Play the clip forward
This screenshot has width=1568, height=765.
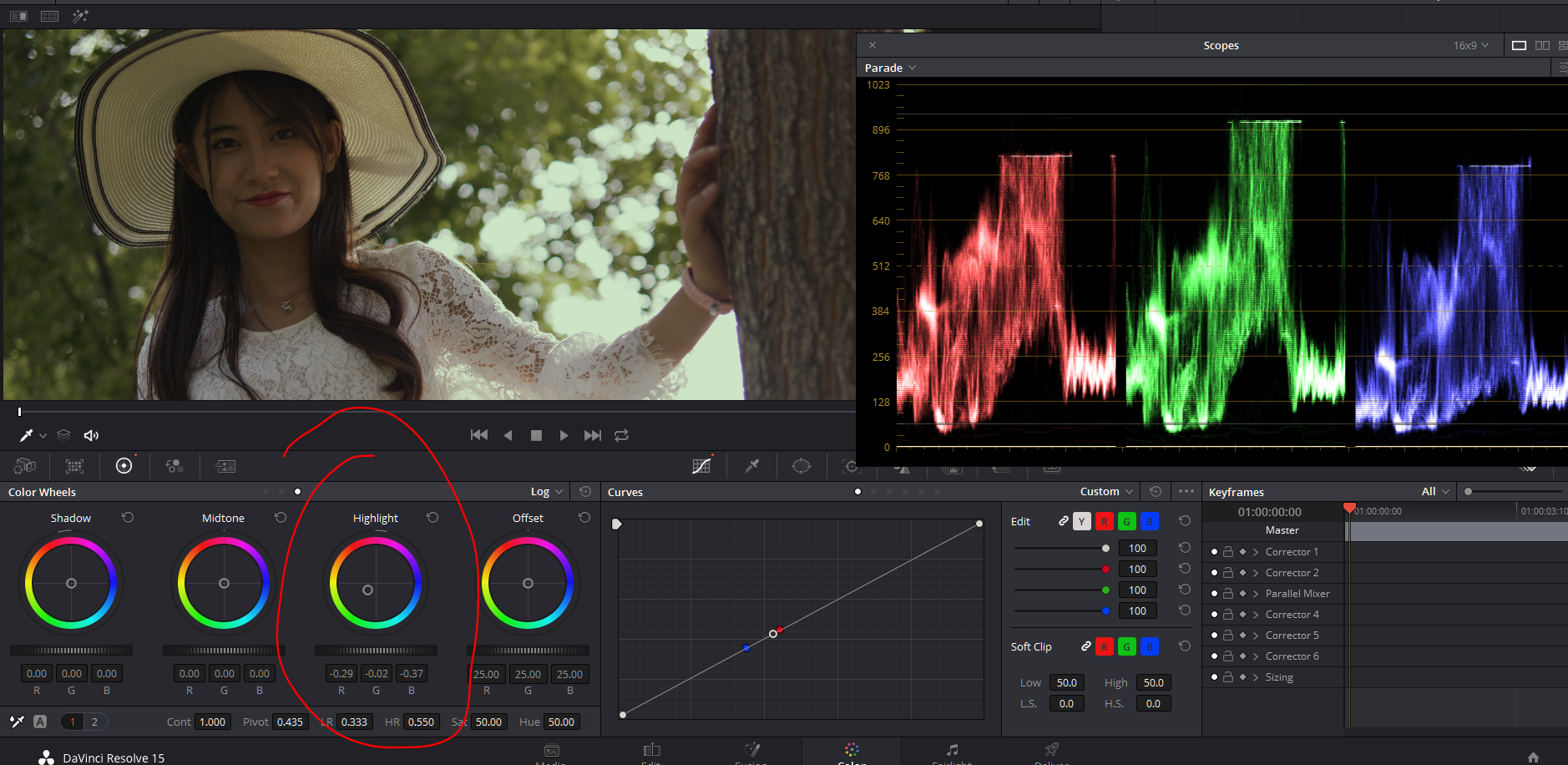coord(564,435)
